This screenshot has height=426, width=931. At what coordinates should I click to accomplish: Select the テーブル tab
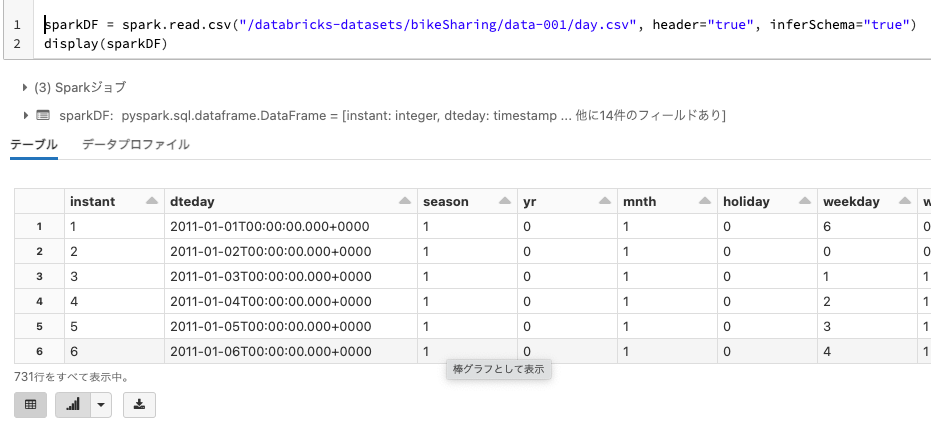click(x=34, y=144)
